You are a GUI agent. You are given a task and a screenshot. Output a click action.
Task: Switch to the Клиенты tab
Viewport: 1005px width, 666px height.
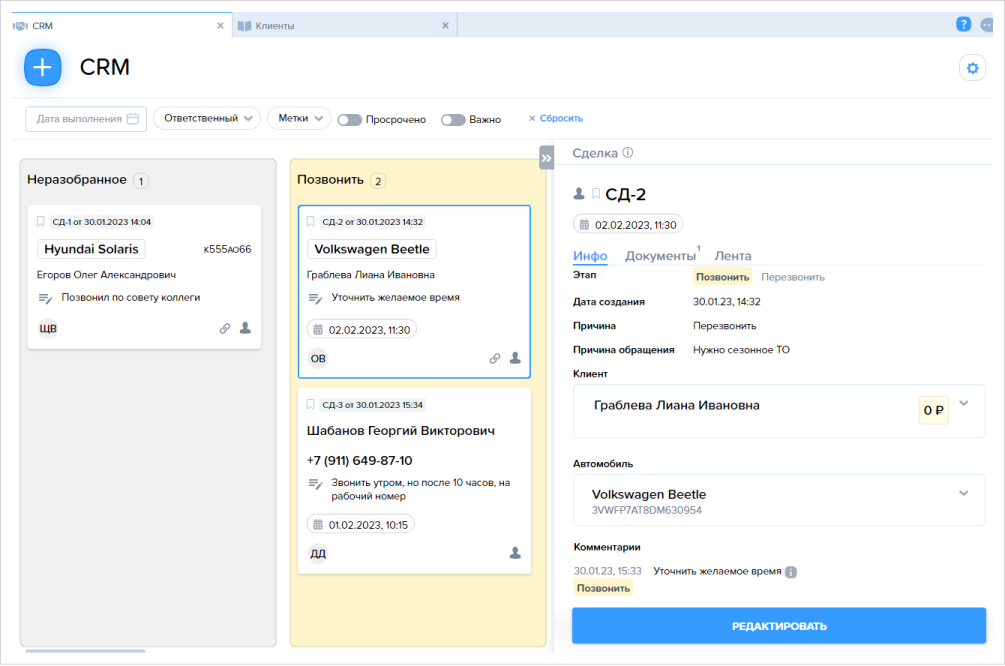pos(345,26)
